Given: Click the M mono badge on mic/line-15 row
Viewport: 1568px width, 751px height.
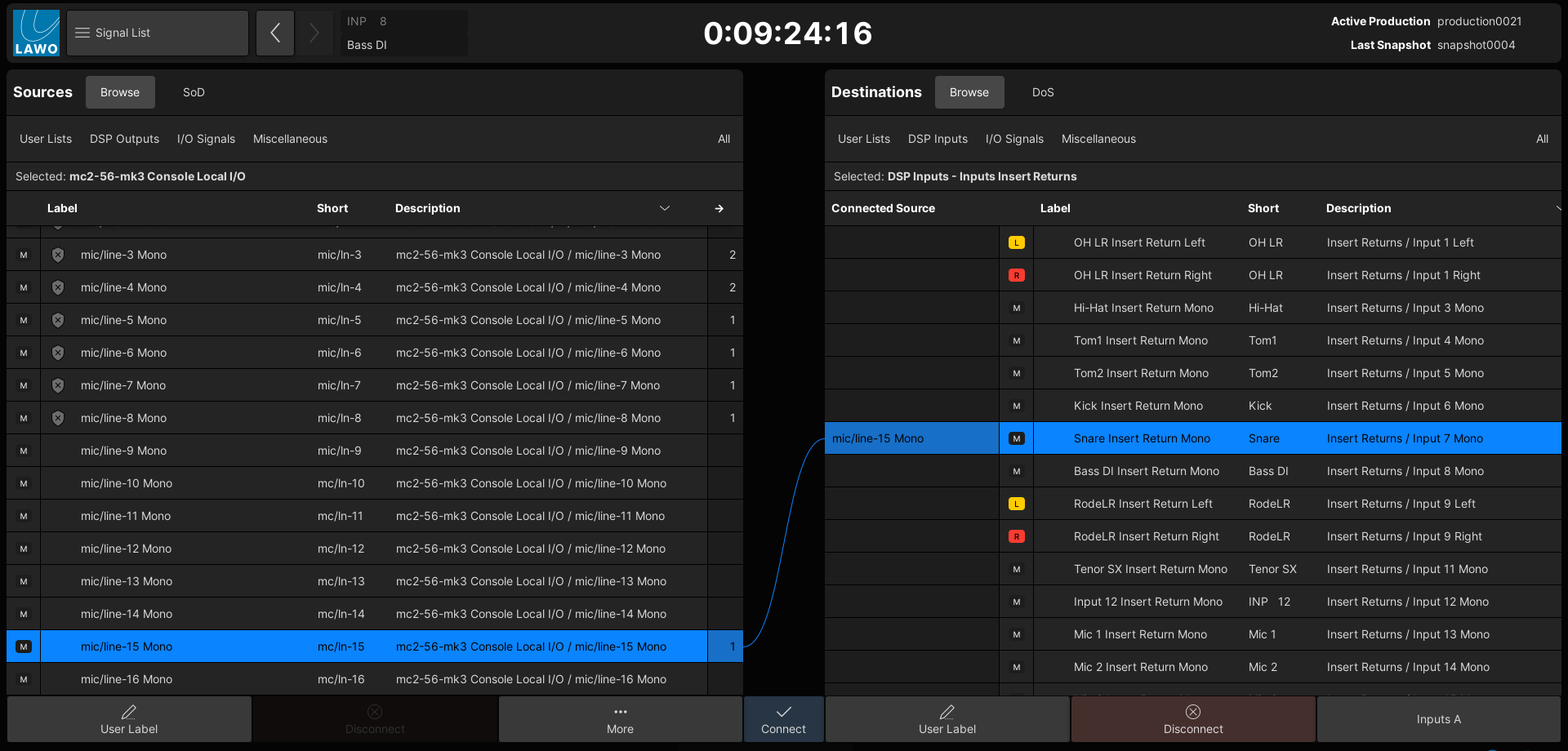Looking at the screenshot, I should click(24, 647).
